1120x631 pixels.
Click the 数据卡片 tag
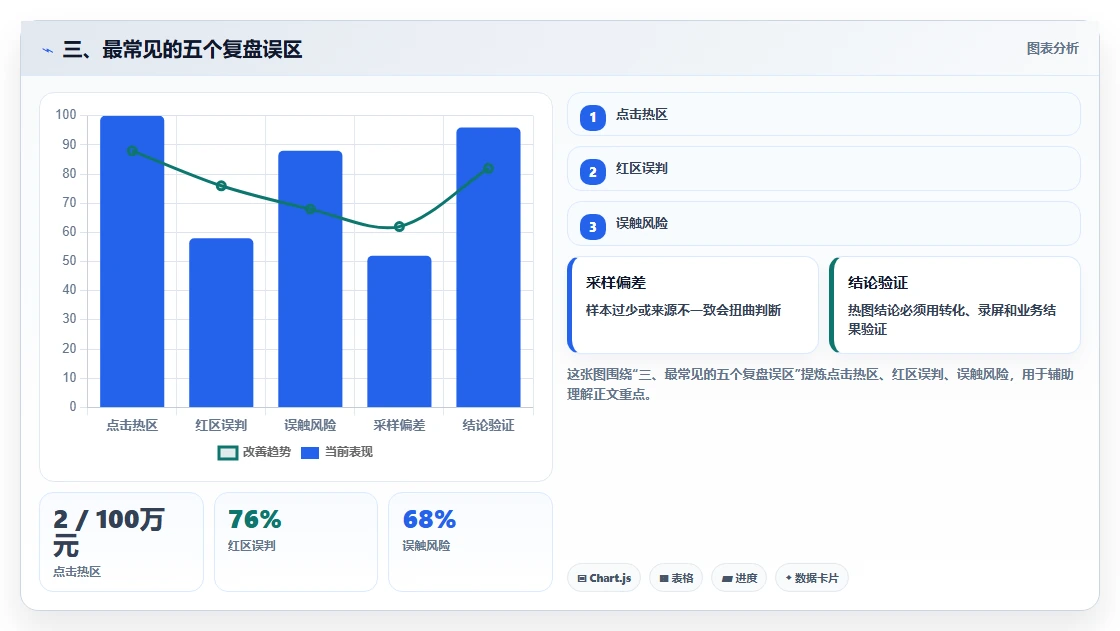(x=811, y=577)
